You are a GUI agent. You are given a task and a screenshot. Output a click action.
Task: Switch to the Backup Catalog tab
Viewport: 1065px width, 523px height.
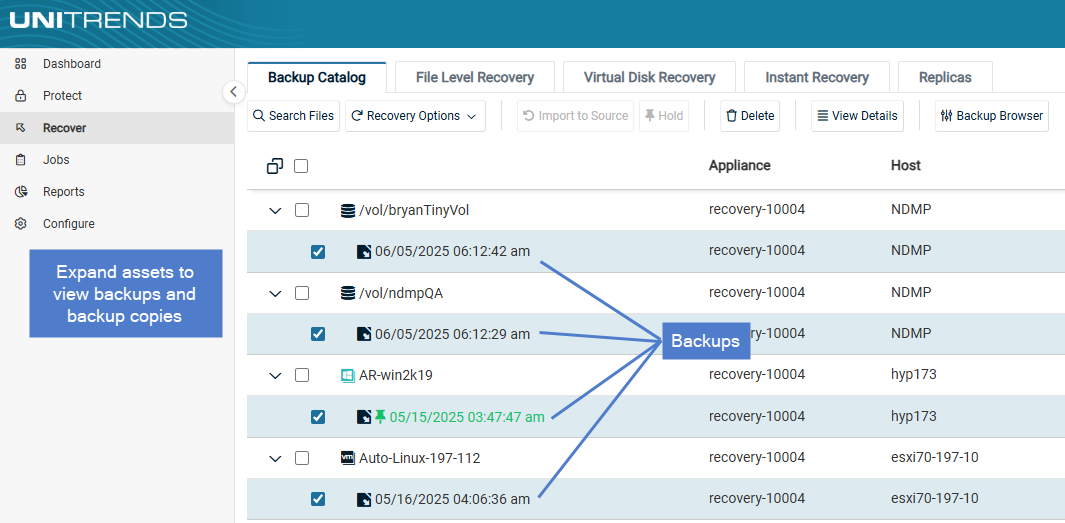317,77
